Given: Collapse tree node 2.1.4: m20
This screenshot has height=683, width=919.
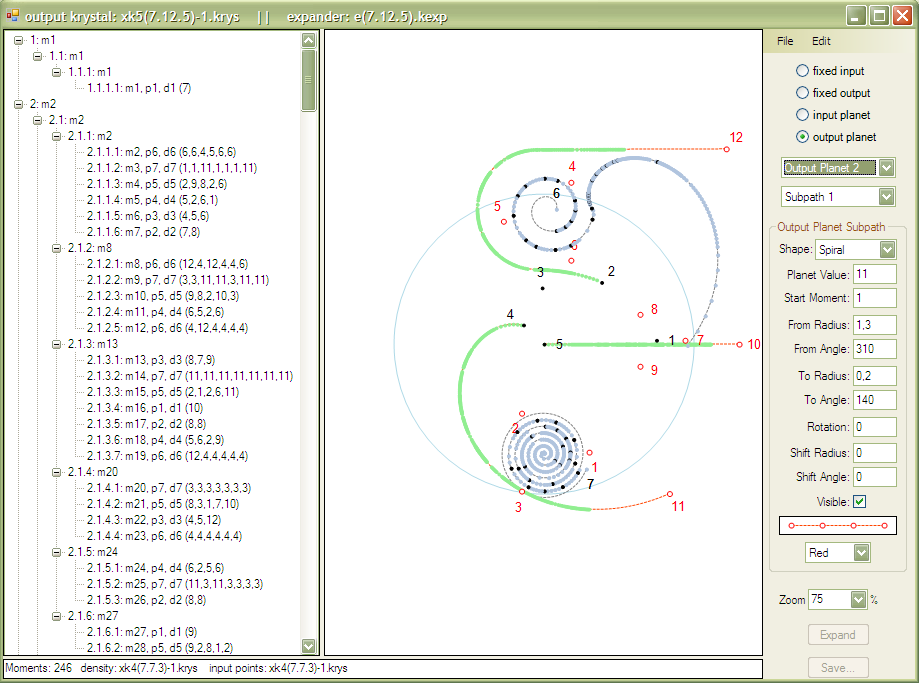Looking at the screenshot, I should (x=57, y=472).
